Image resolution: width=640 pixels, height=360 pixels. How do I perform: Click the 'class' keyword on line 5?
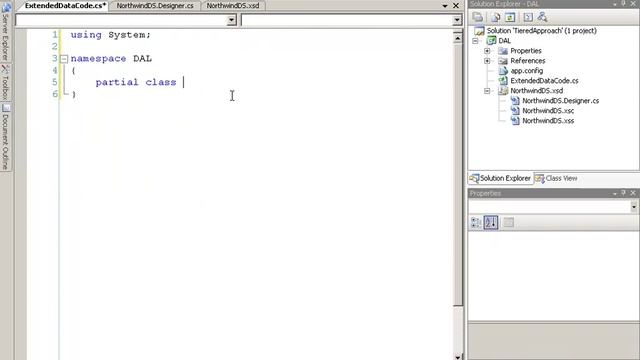(161, 82)
